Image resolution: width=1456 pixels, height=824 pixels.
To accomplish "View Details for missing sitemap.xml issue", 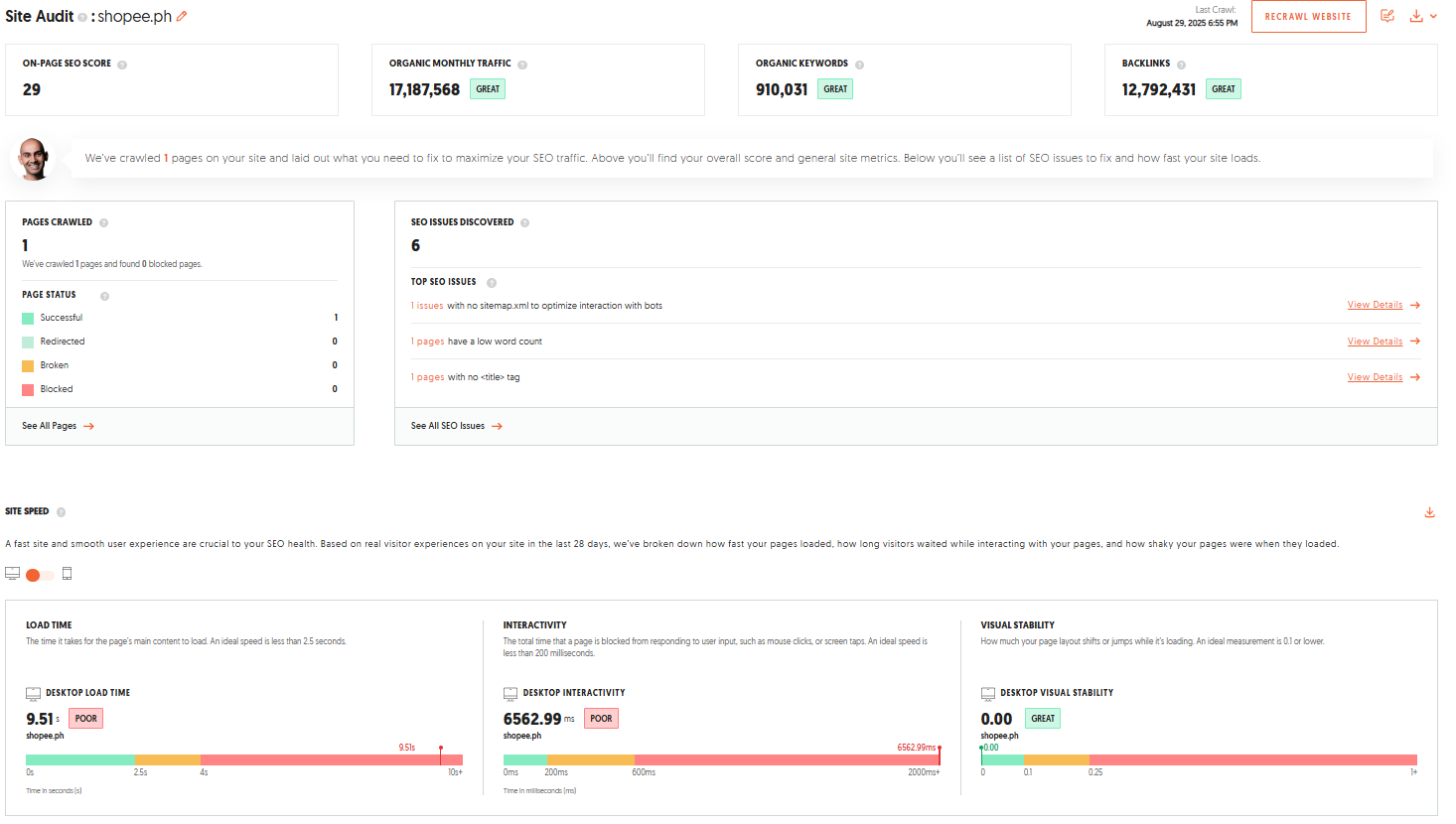I will (1383, 305).
